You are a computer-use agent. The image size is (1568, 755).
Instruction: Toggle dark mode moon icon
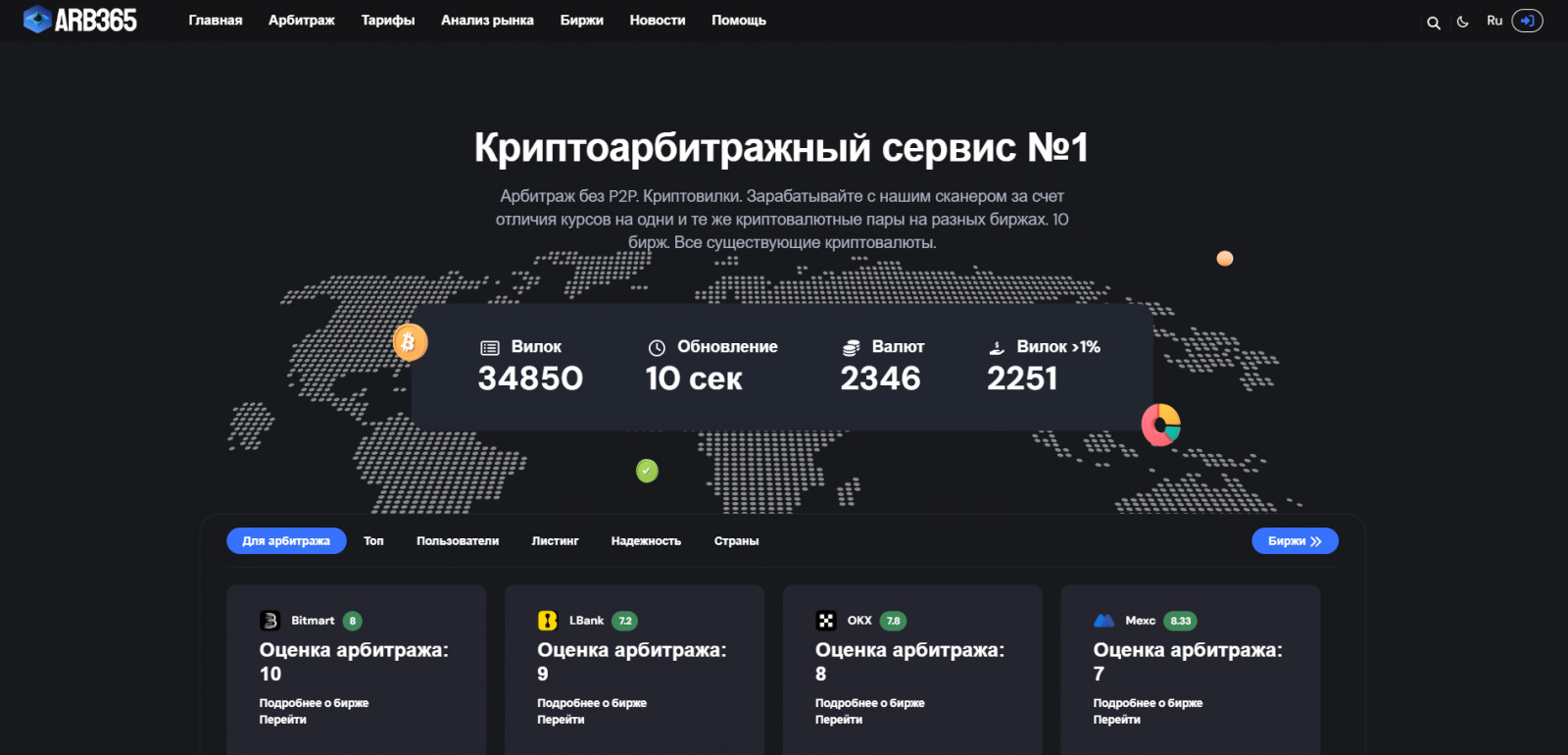[1463, 22]
